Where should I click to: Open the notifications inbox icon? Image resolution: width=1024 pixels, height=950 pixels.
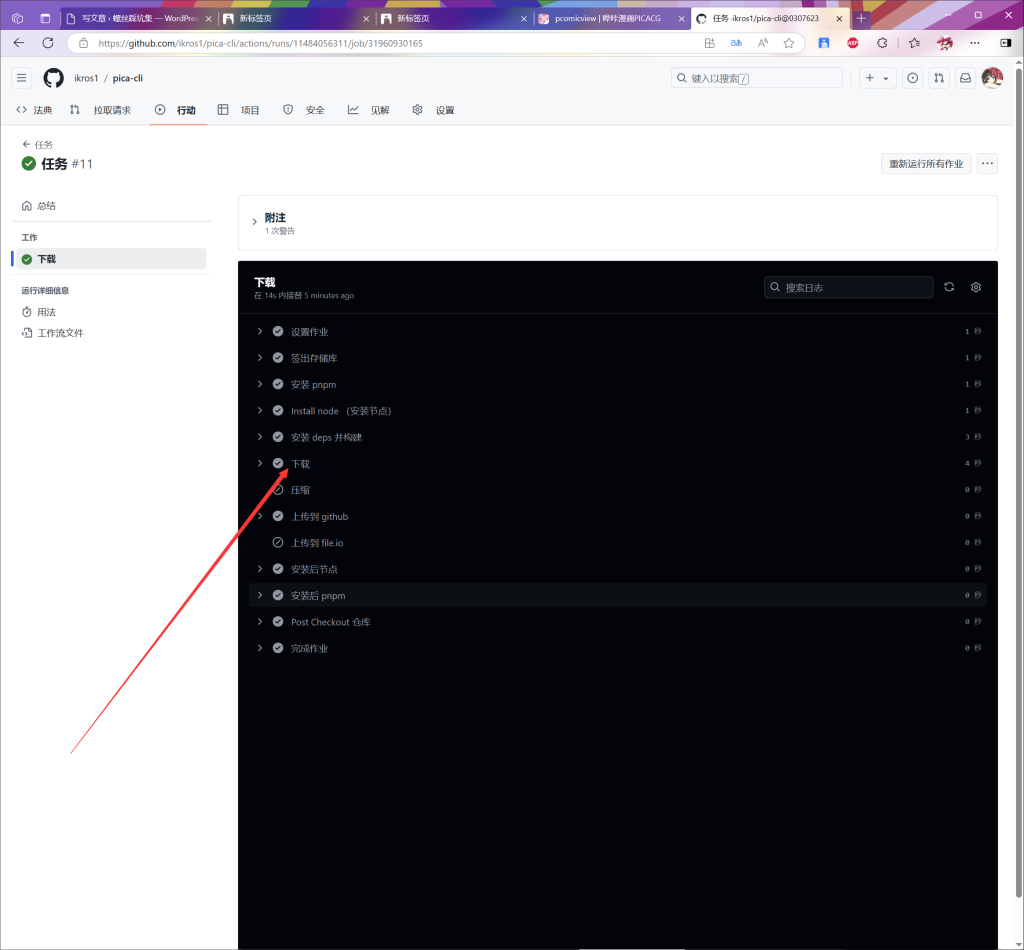(965, 78)
